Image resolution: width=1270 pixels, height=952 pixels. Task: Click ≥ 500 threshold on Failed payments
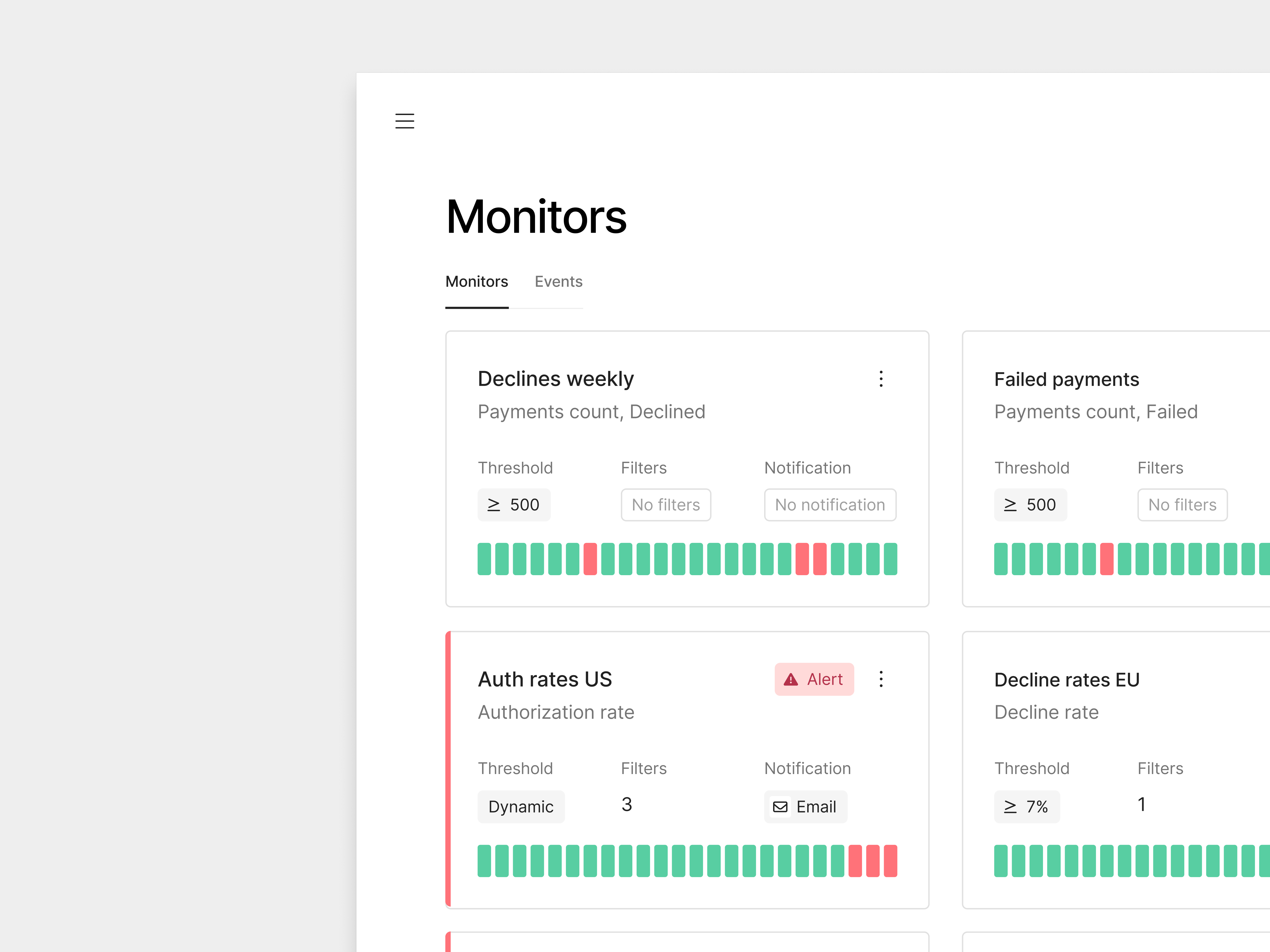[1031, 505]
